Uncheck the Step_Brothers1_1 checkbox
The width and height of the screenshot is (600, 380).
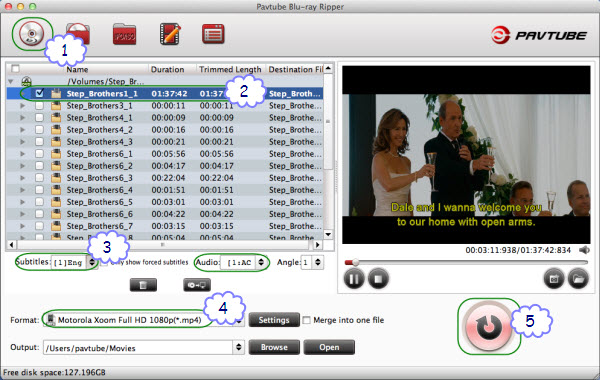[39, 93]
